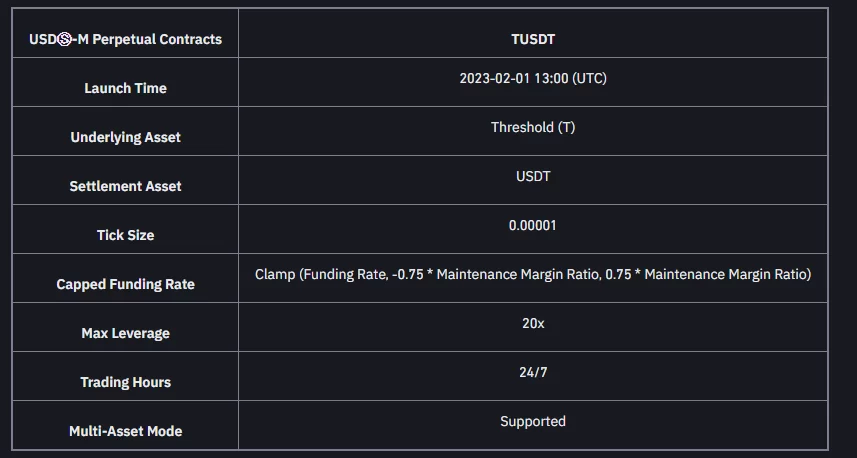Click the Capped Funding Rate label
The height and width of the screenshot is (458, 857).
tap(125, 284)
